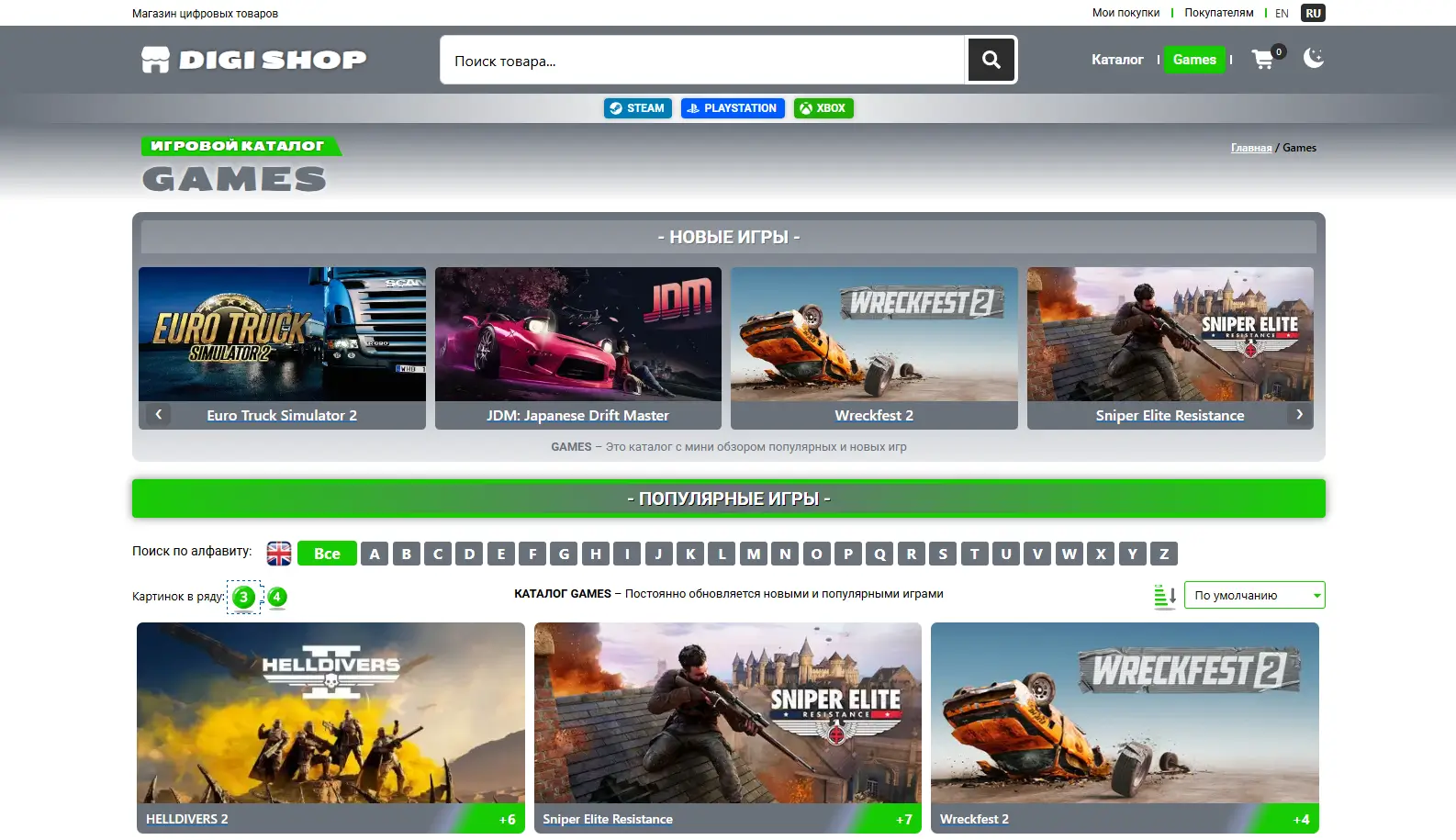Open the Каталог menu item

click(x=1117, y=60)
